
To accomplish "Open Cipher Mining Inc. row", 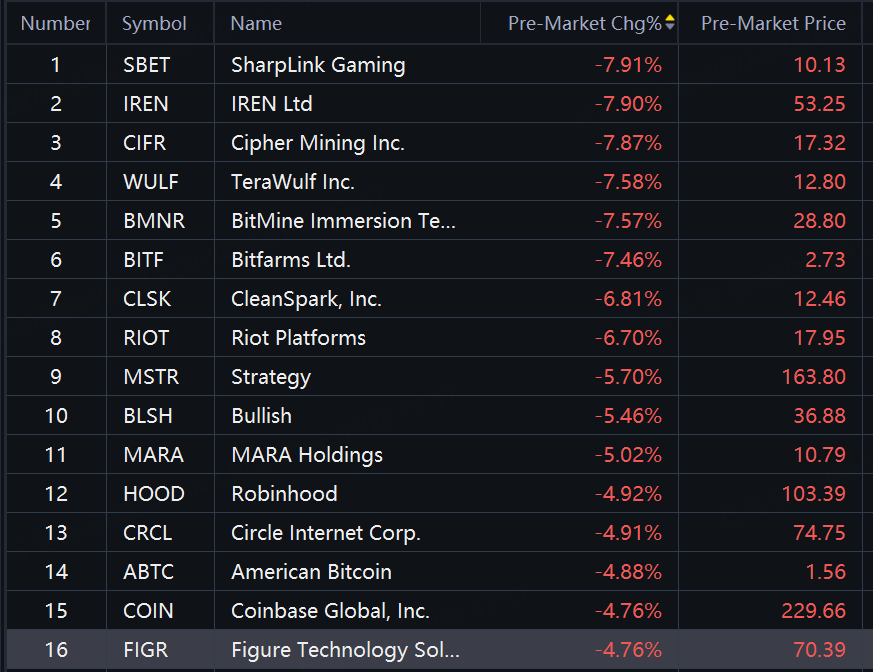I will pyautogui.click(x=318, y=143).
